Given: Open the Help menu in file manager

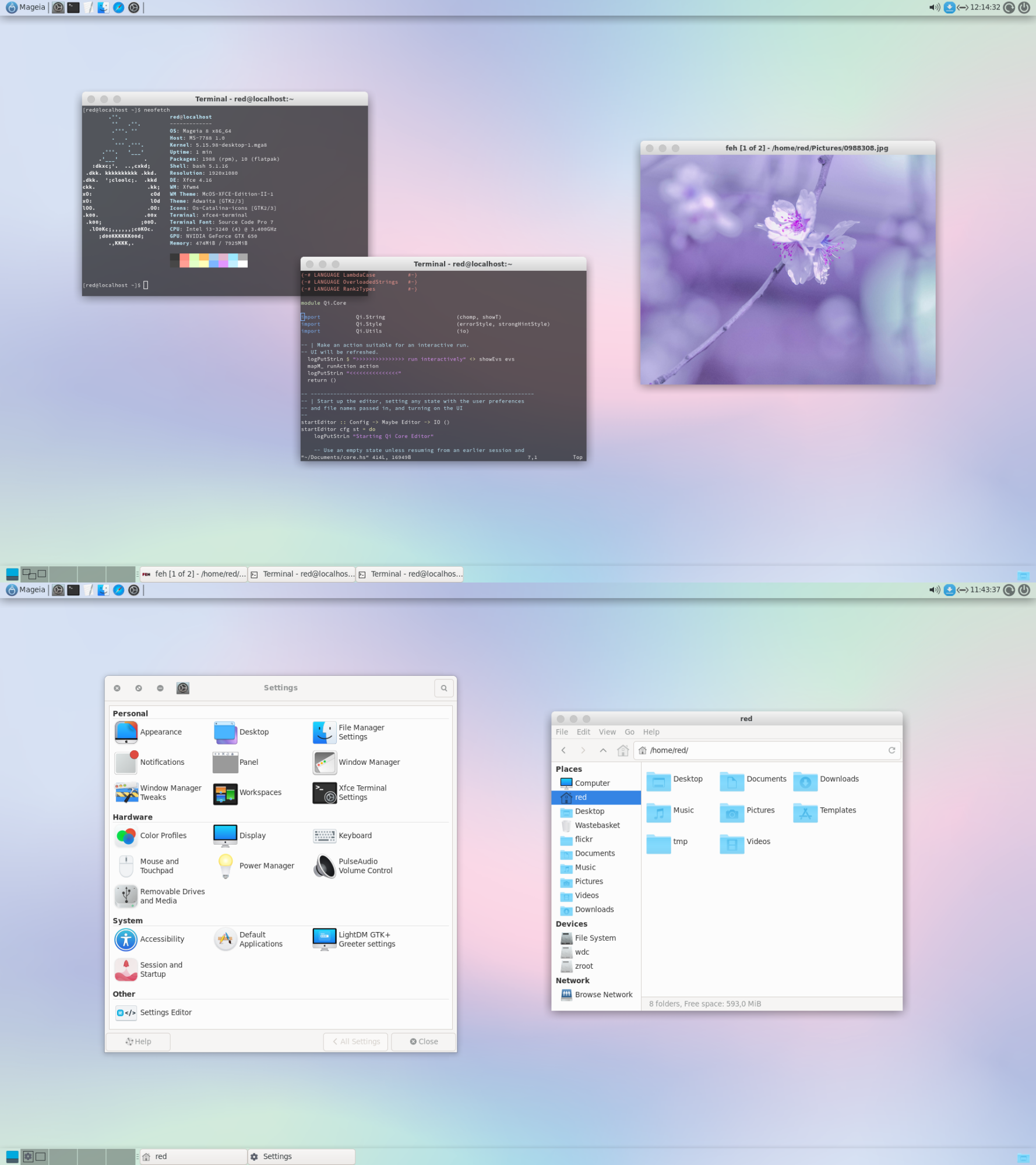Looking at the screenshot, I should tap(651, 732).
